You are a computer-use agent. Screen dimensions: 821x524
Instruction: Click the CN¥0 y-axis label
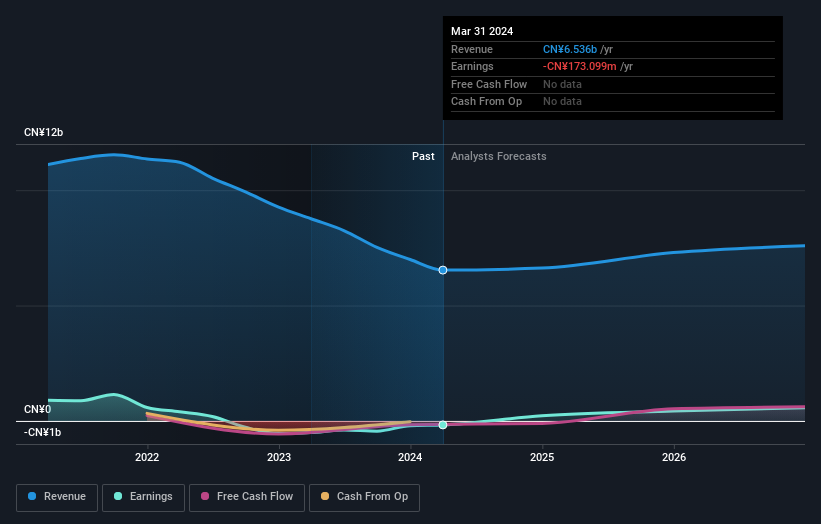coord(38,409)
